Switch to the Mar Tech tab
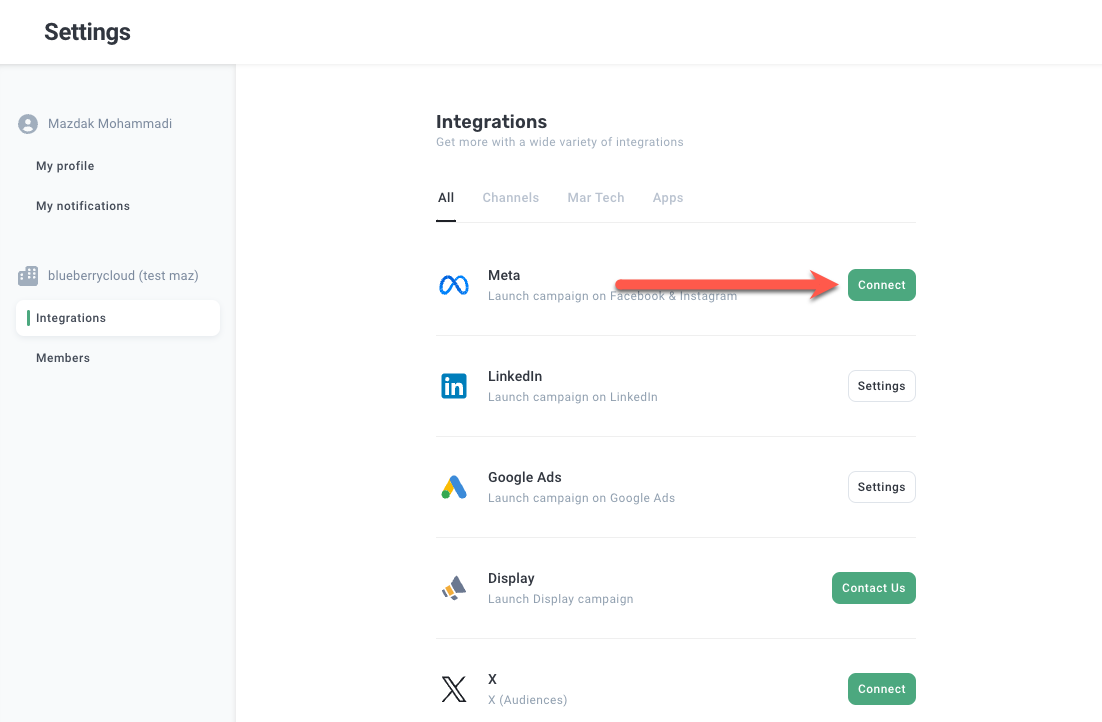 point(595,198)
